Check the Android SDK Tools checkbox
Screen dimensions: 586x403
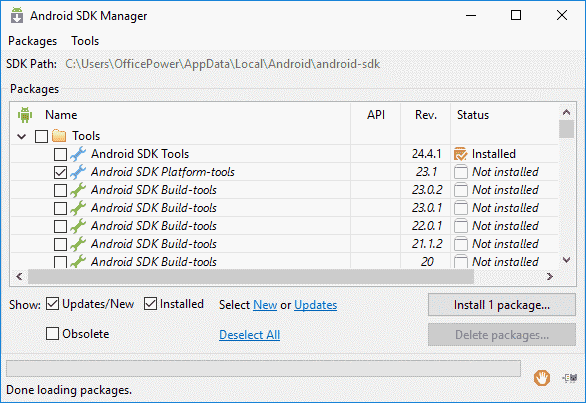60,154
